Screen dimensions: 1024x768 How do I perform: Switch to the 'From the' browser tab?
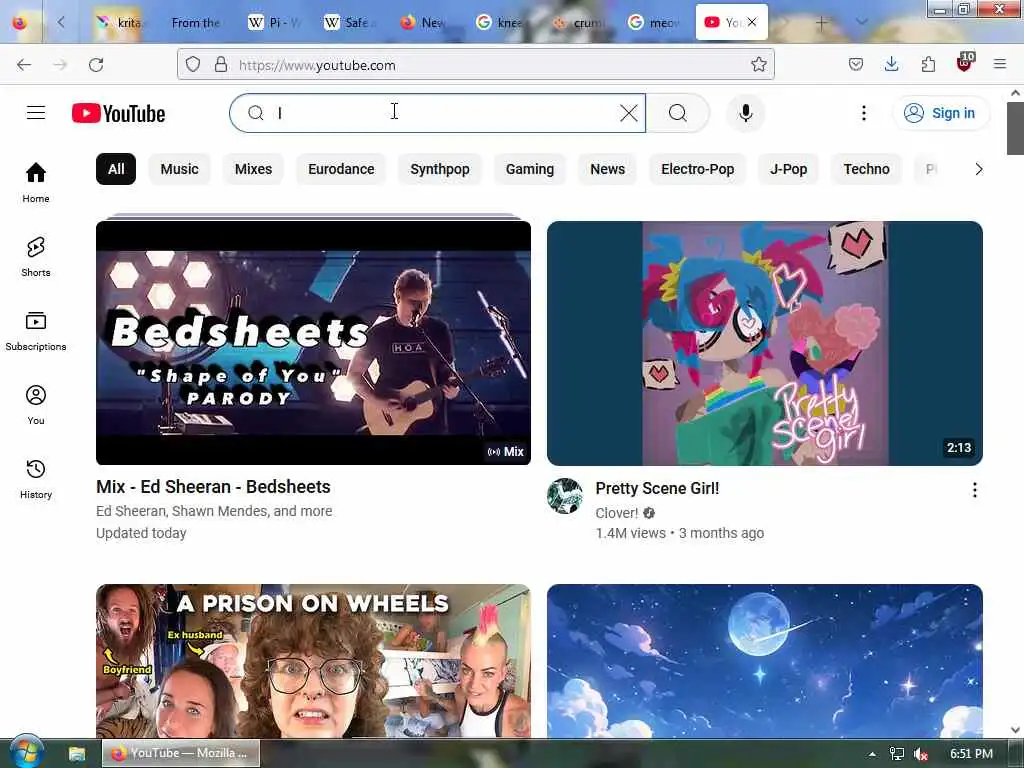(195, 23)
